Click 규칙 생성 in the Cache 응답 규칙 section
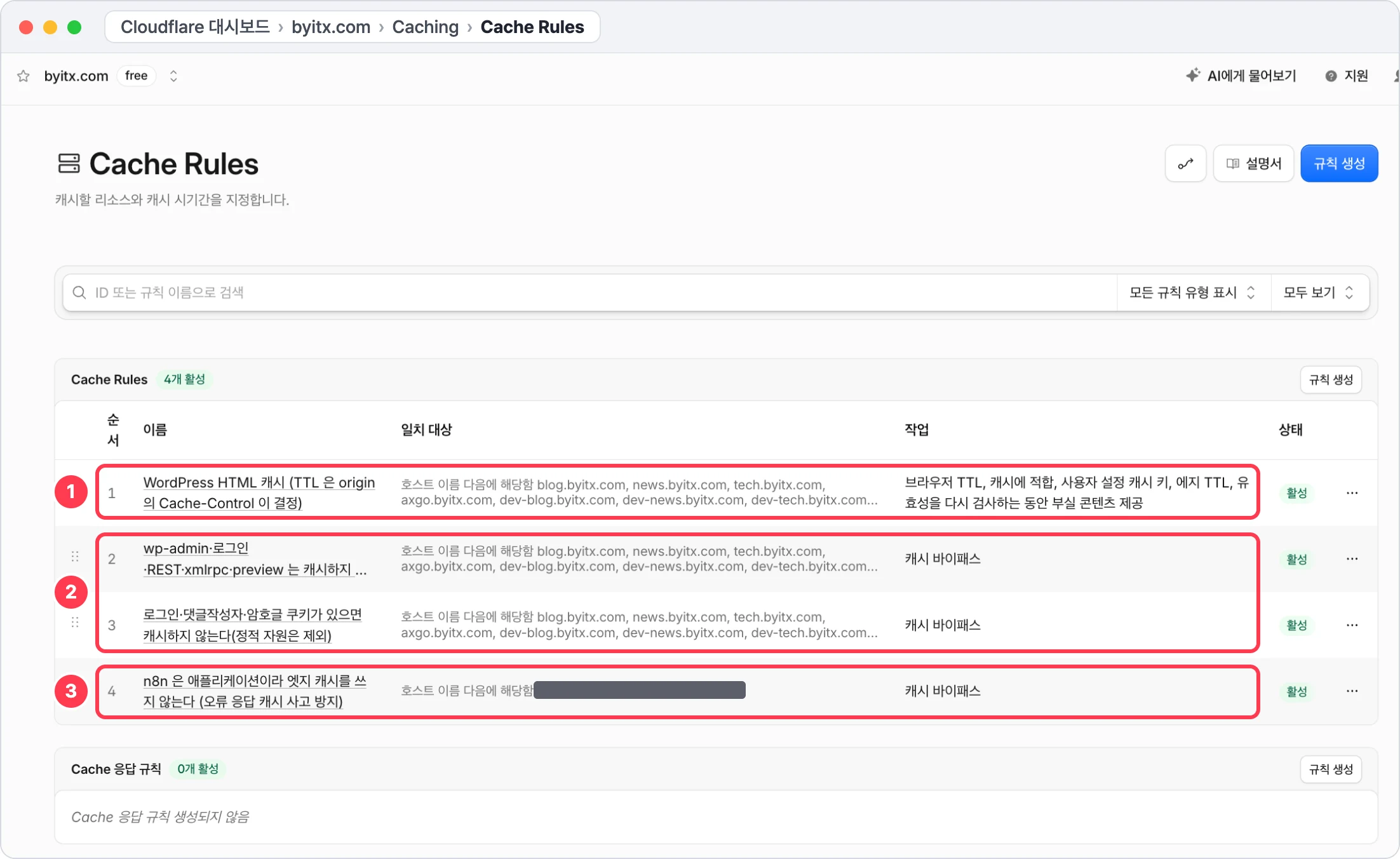This screenshot has width=1400, height=859. pos(1331,769)
